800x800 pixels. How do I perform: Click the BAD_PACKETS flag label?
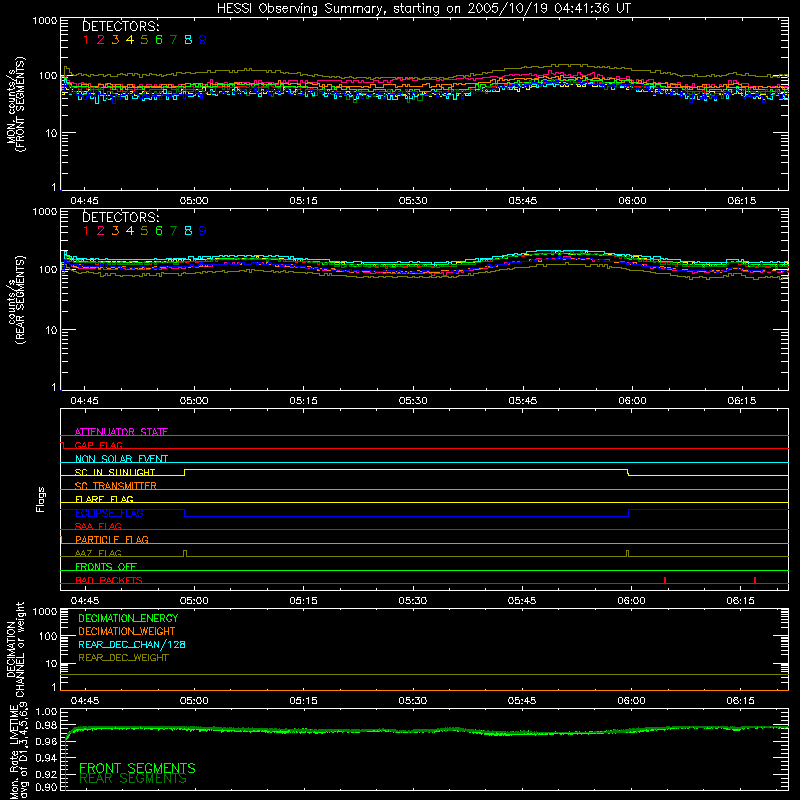[x=109, y=580]
